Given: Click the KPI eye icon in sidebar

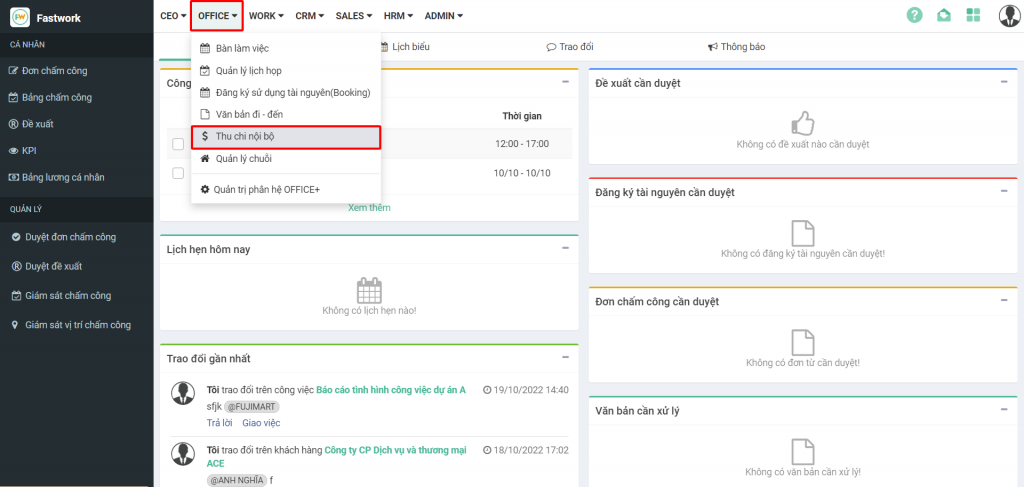Looking at the screenshot, I should (13, 151).
